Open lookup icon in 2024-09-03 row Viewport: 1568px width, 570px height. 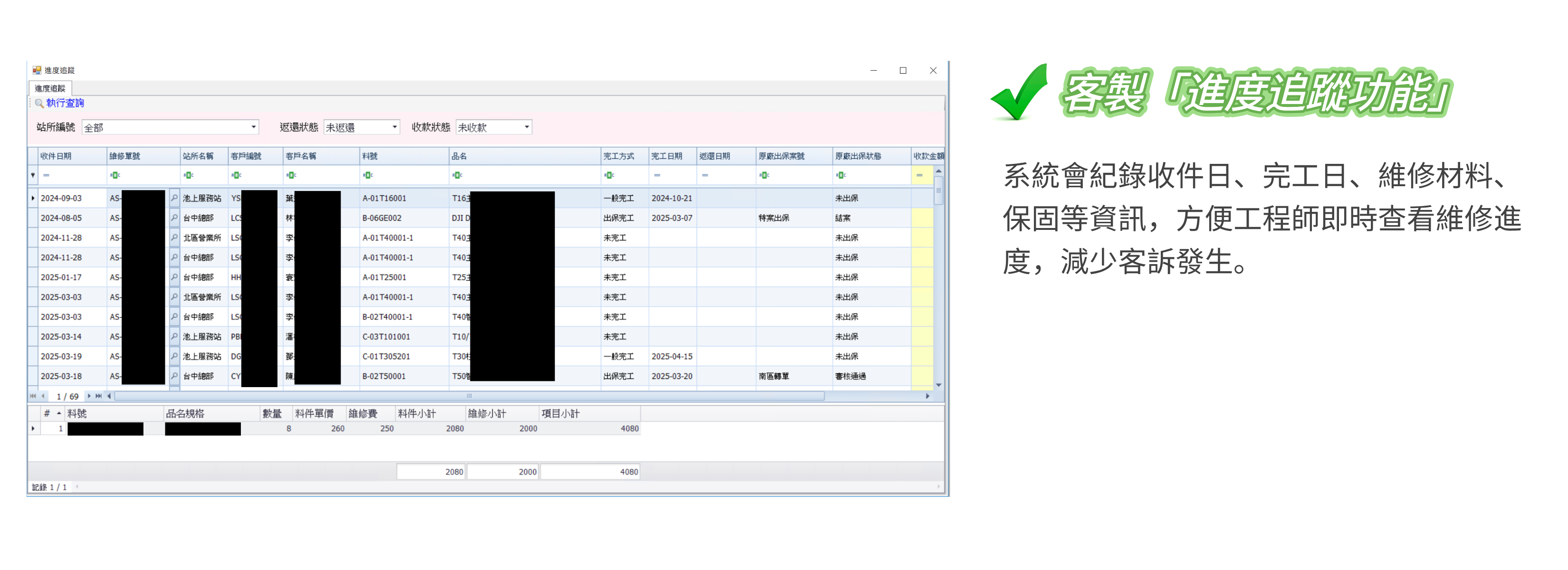coord(174,198)
